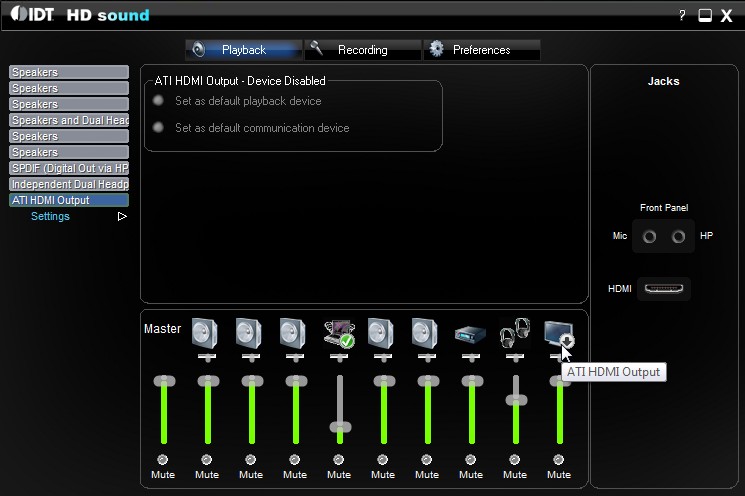Mute the Master channel

[164, 460]
